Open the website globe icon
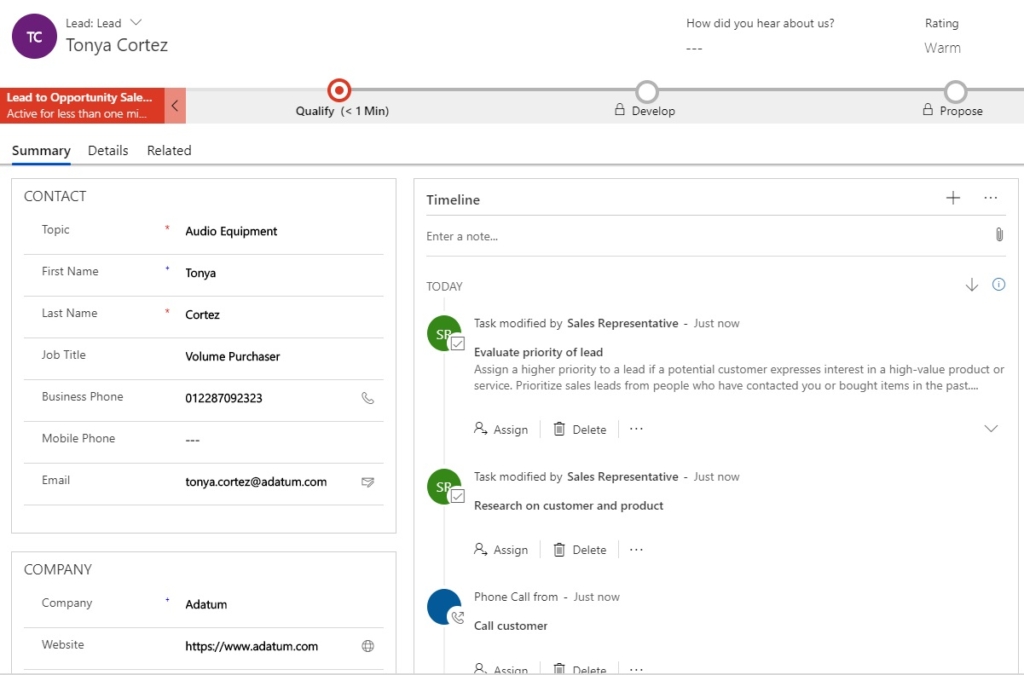 (x=367, y=646)
